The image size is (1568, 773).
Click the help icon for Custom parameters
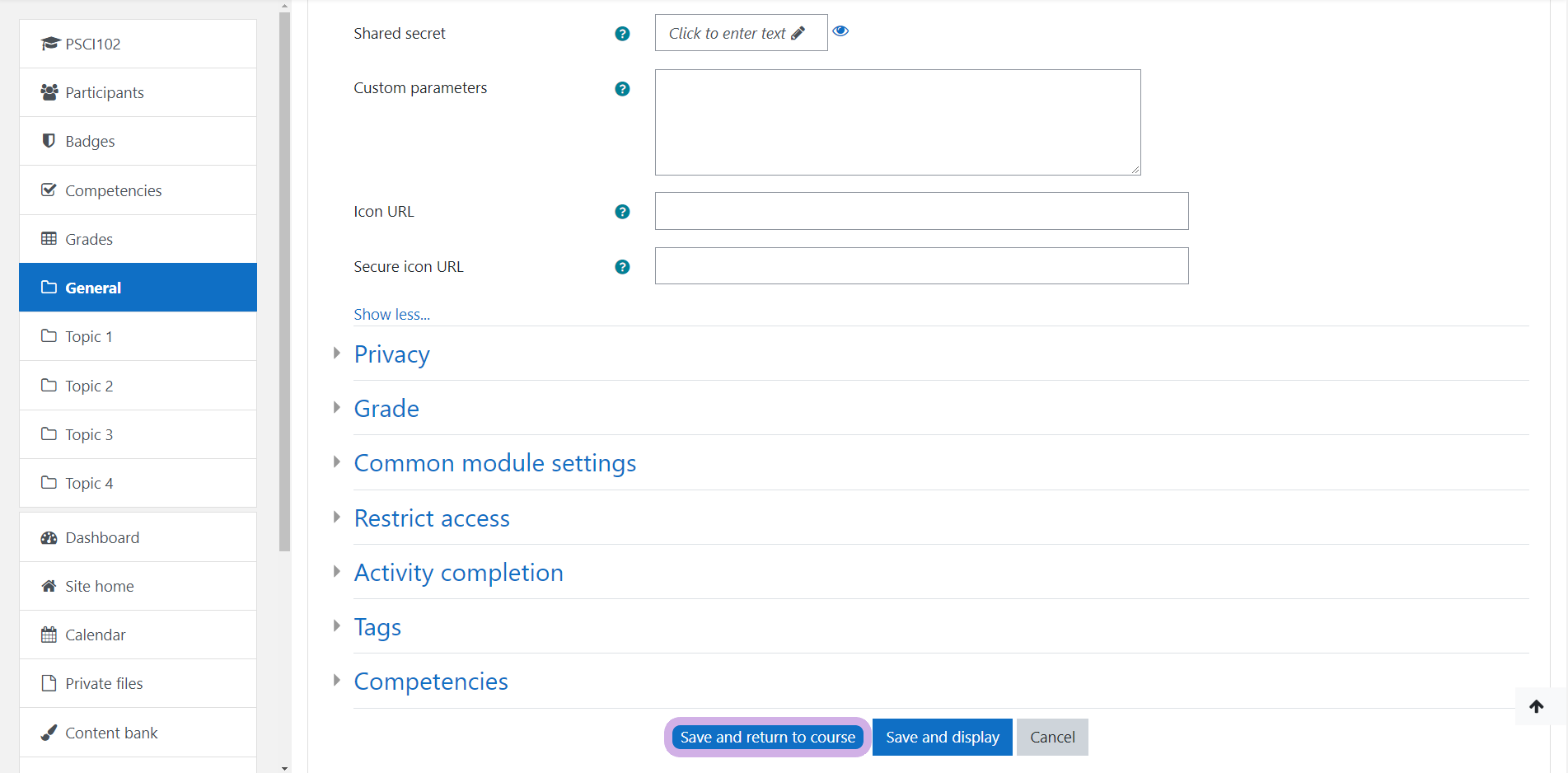tap(622, 89)
